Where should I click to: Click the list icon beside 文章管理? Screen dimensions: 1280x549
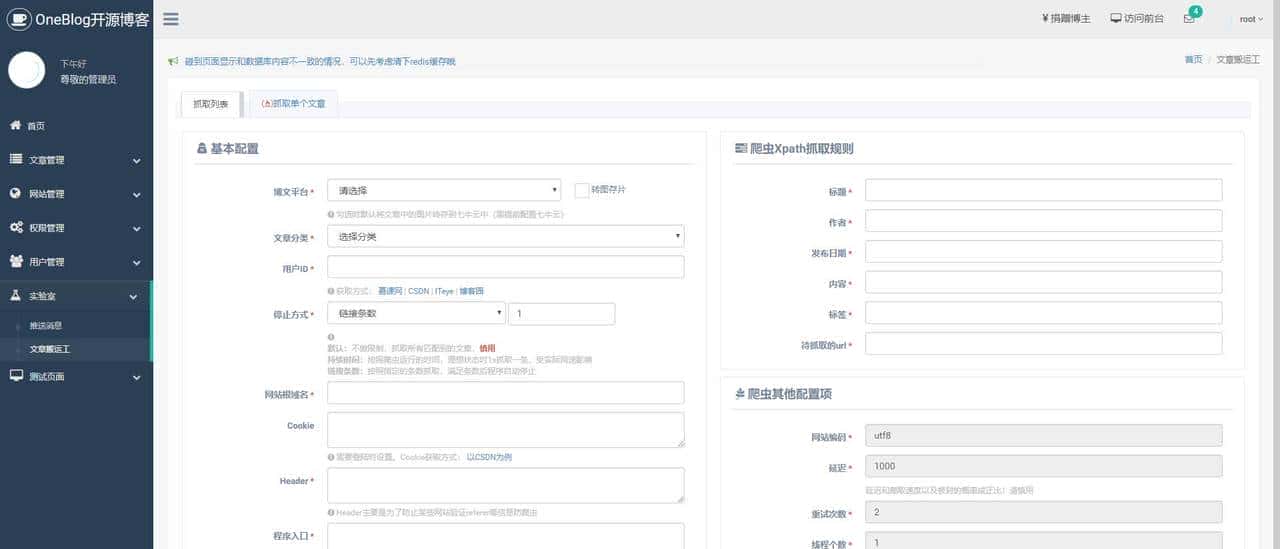[16, 159]
